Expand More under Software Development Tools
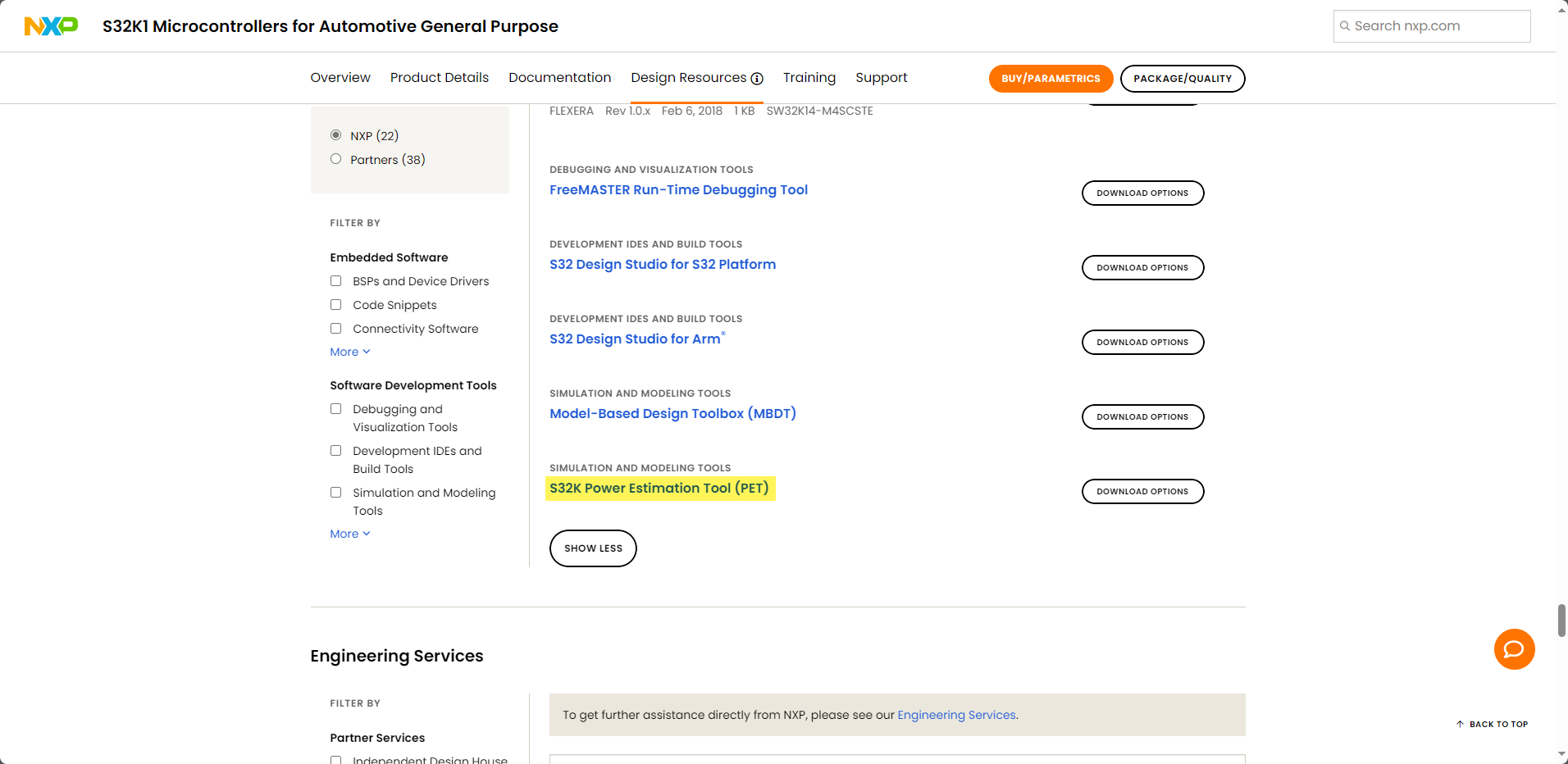1568x764 pixels. (x=350, y=534)
